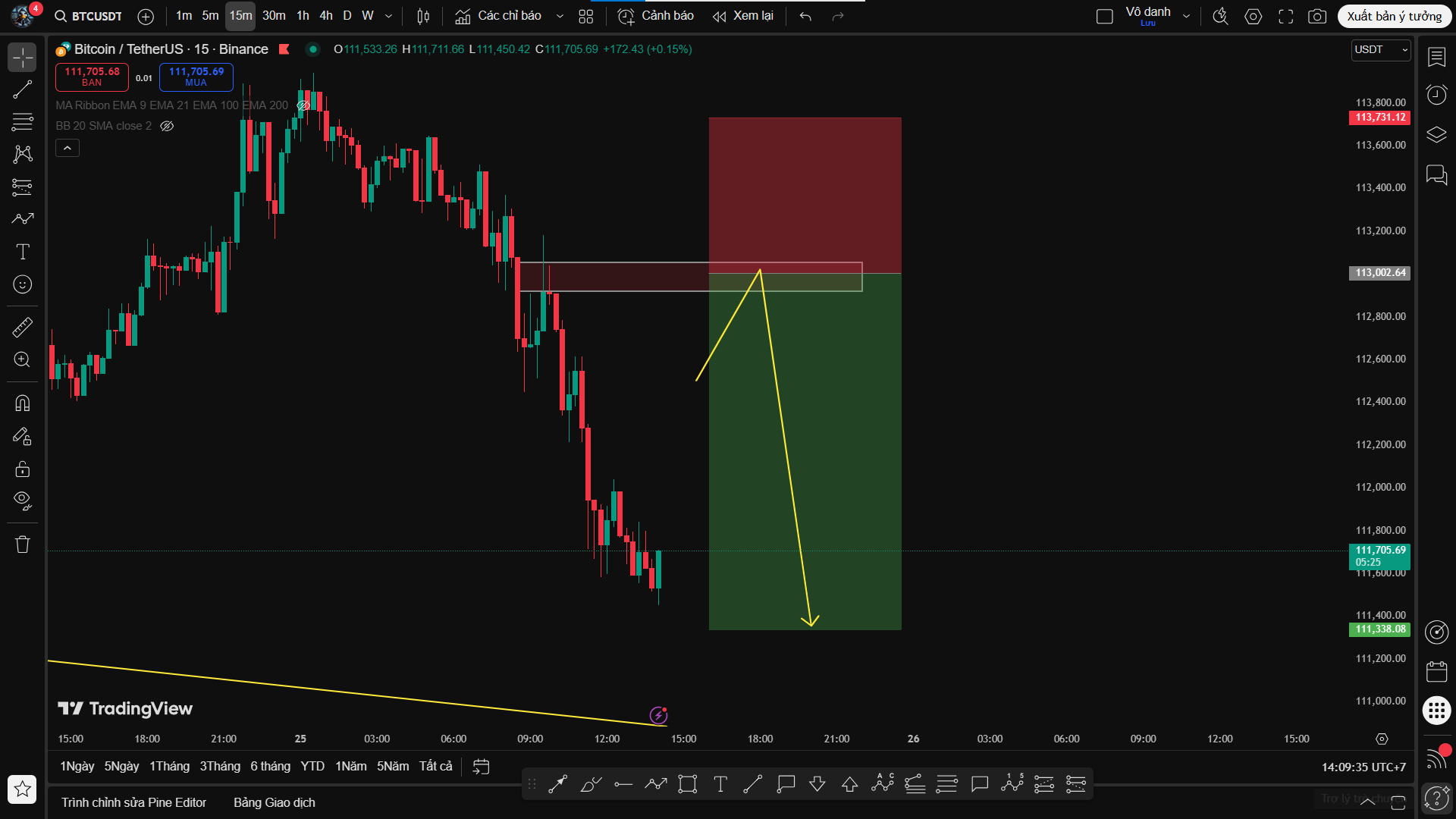The image size is (1456, 819).
Task: Expand the timeframe dropdown next to W
Action: click(388, 15)
